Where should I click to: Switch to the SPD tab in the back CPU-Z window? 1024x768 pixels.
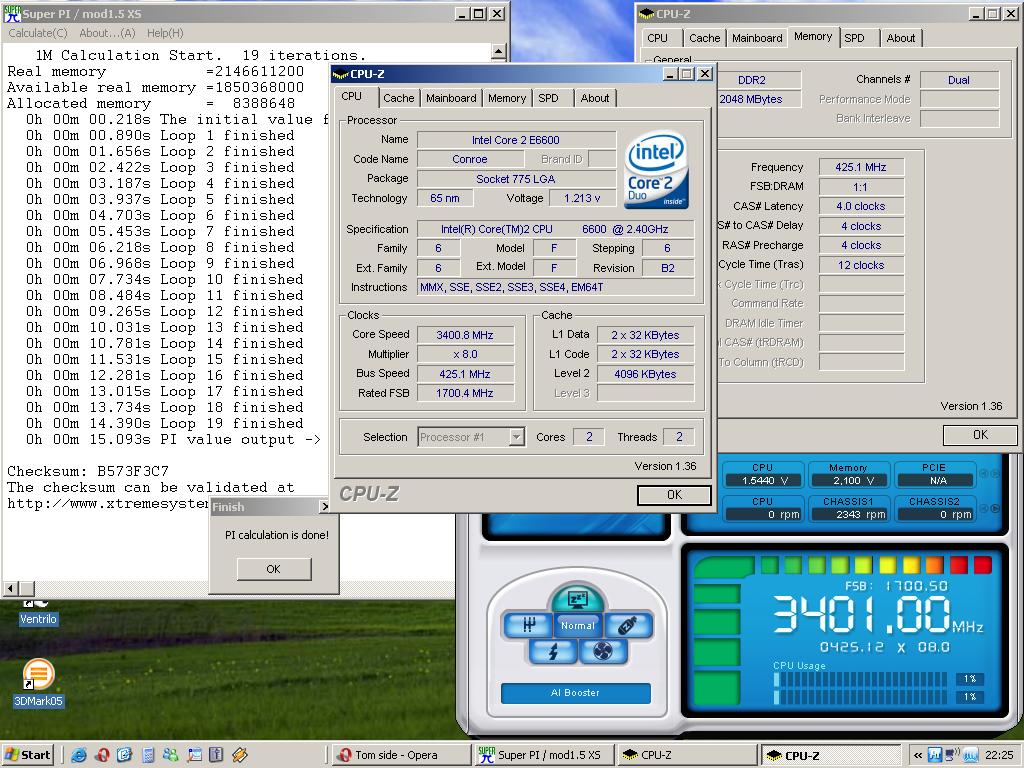click(854, 38)
